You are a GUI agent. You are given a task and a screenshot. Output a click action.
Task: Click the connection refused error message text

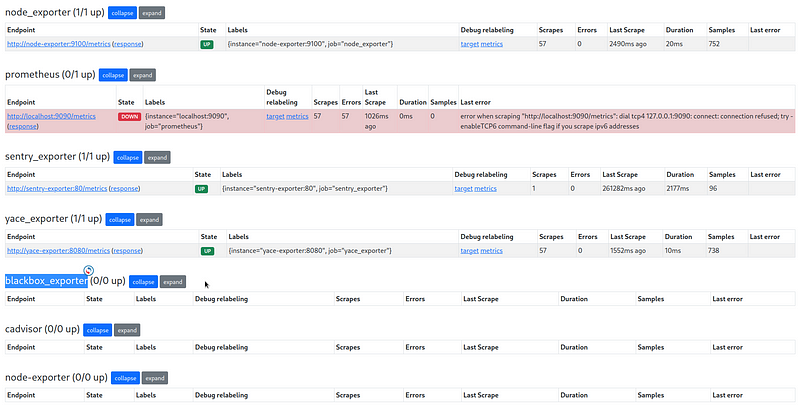click(x=626, y=121)
